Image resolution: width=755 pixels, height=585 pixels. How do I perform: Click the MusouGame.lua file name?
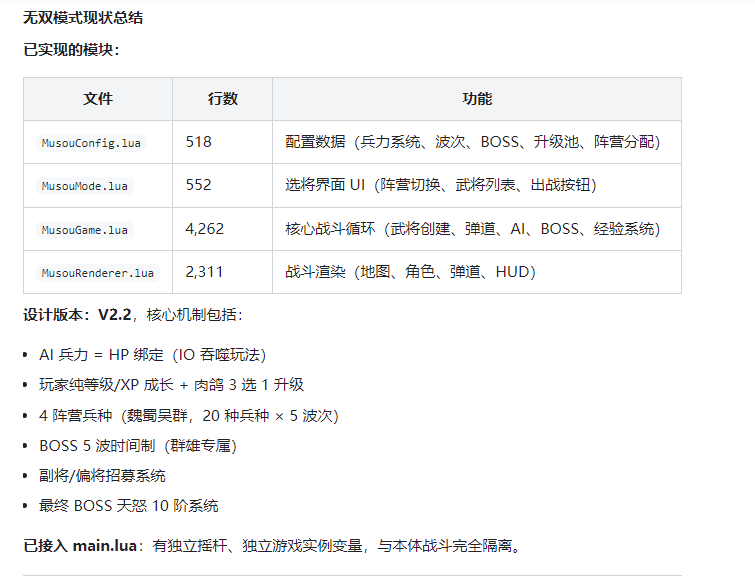click(85, 230)
